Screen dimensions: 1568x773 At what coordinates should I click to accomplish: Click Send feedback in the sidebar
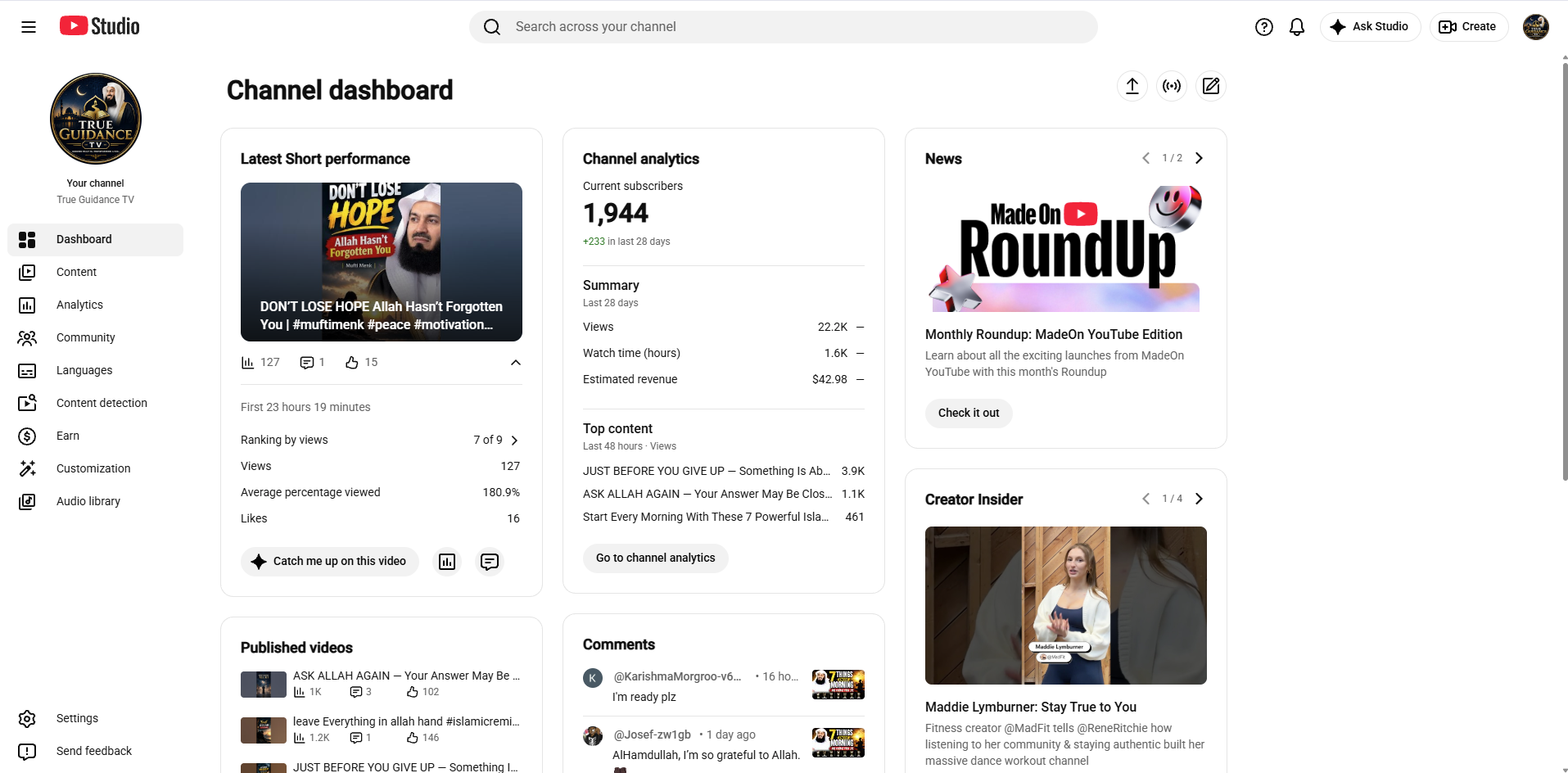(96, 752)
